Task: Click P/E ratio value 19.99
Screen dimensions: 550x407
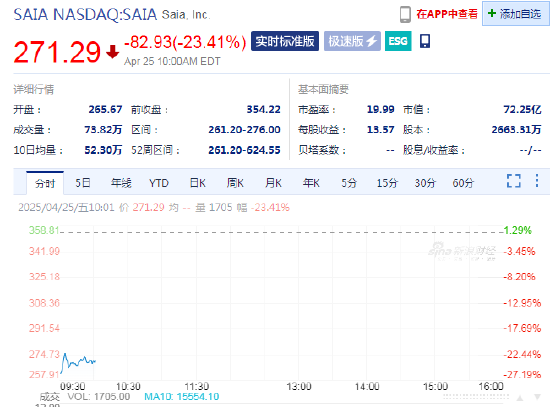Action: pyautogui.click(x=381, y=109)
